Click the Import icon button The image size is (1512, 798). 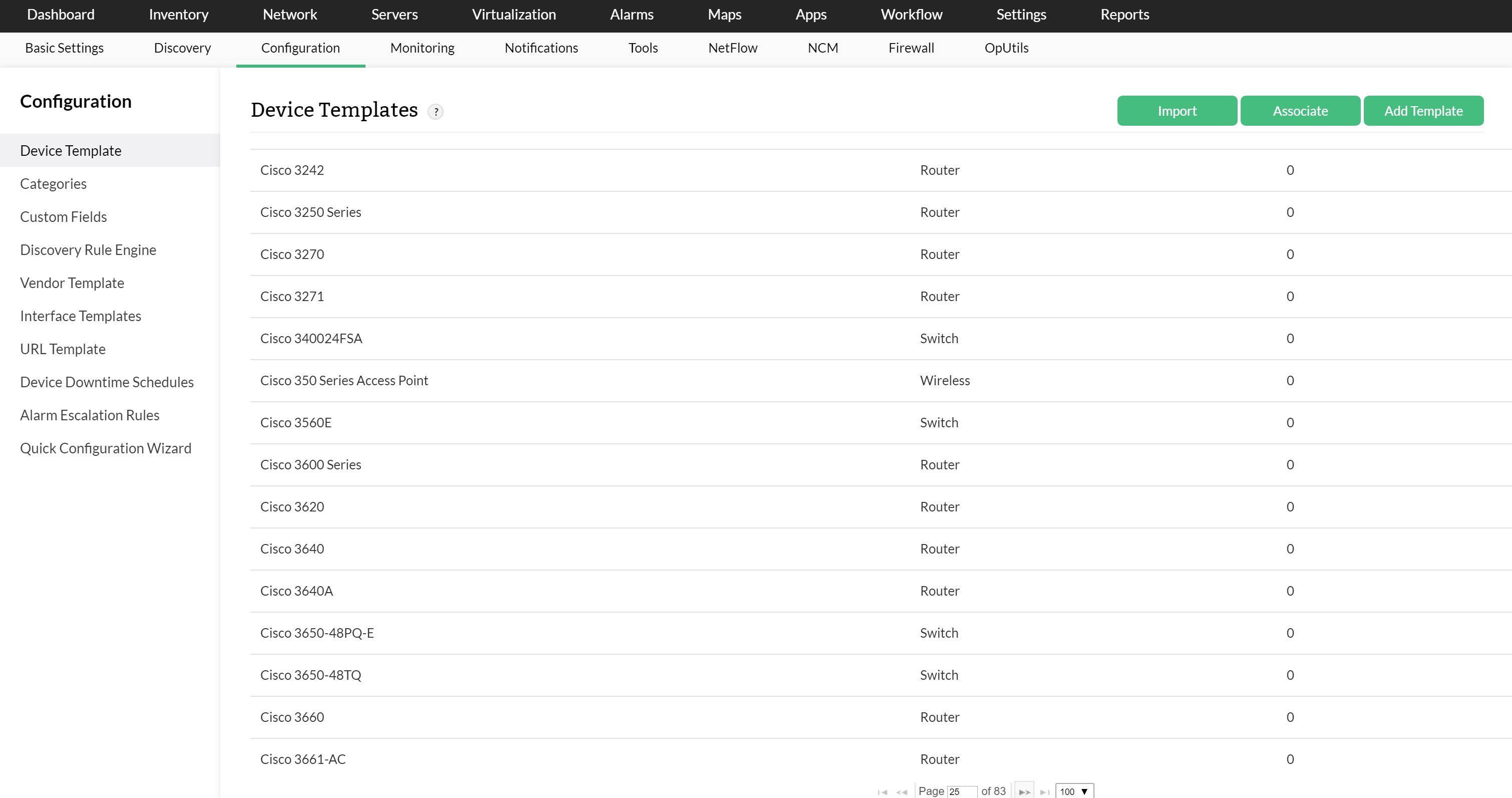click(1177, 110)
